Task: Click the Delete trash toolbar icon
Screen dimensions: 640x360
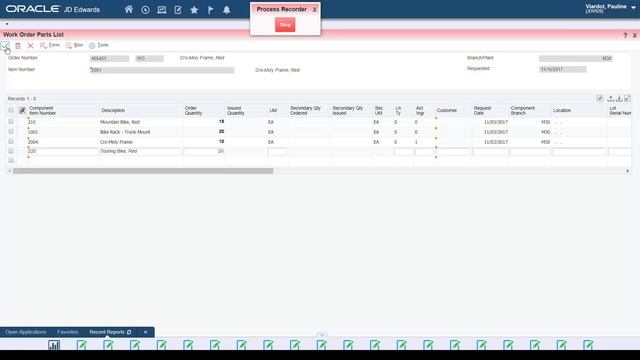Action: 18,46
